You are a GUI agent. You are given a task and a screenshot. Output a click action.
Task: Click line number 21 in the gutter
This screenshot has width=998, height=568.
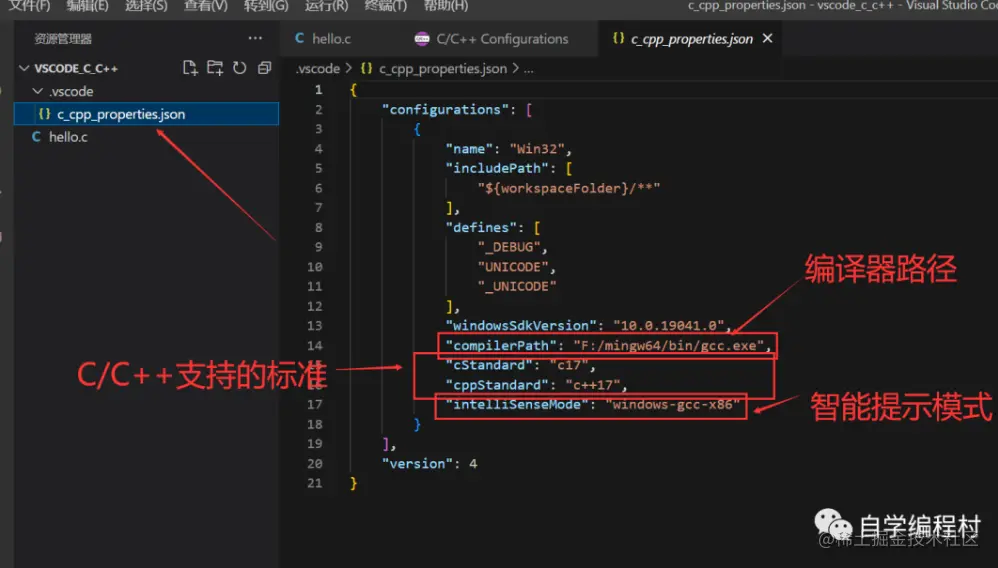click(x=314, y=483)
